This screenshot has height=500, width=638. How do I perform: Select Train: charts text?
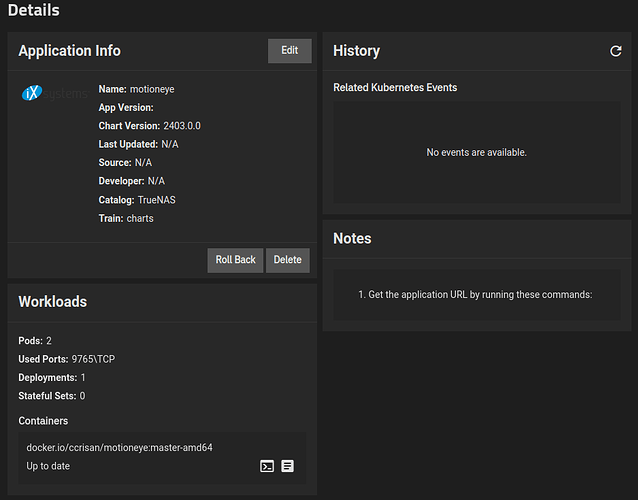pyautogui.click(x=126, y=218)
